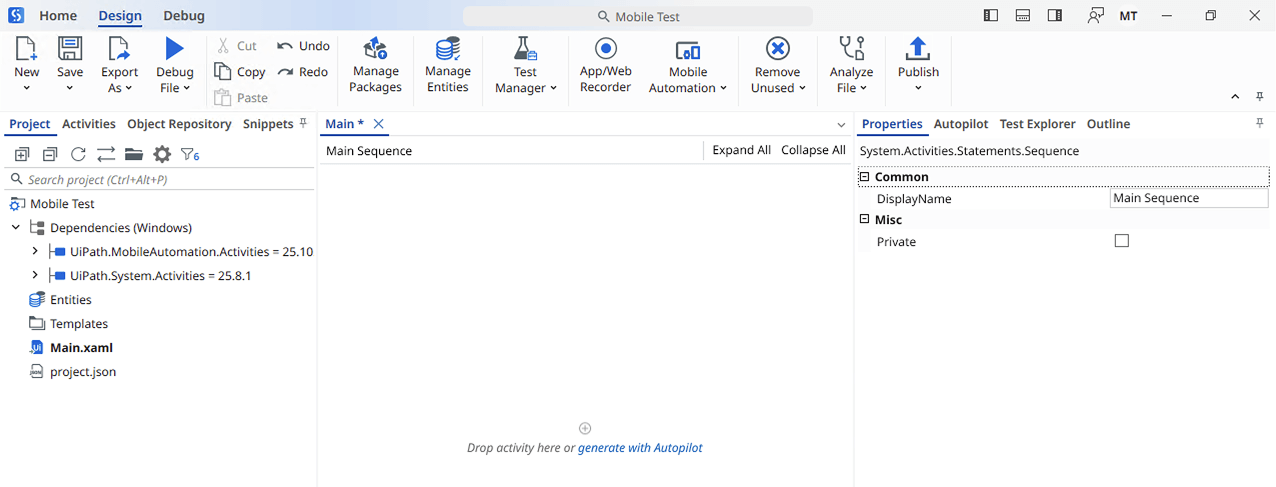Switch to the Debug ribbon tab

(x=184, y=16)
